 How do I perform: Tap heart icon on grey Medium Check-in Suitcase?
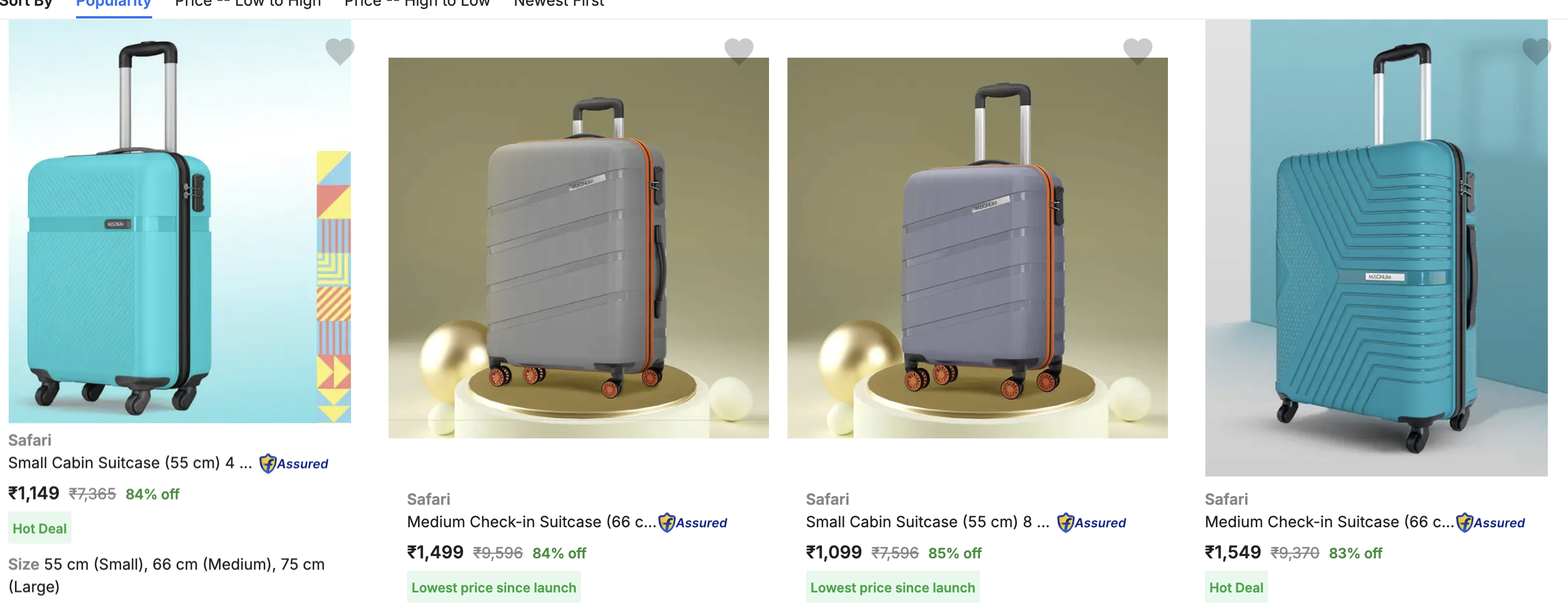pos(738,51)
